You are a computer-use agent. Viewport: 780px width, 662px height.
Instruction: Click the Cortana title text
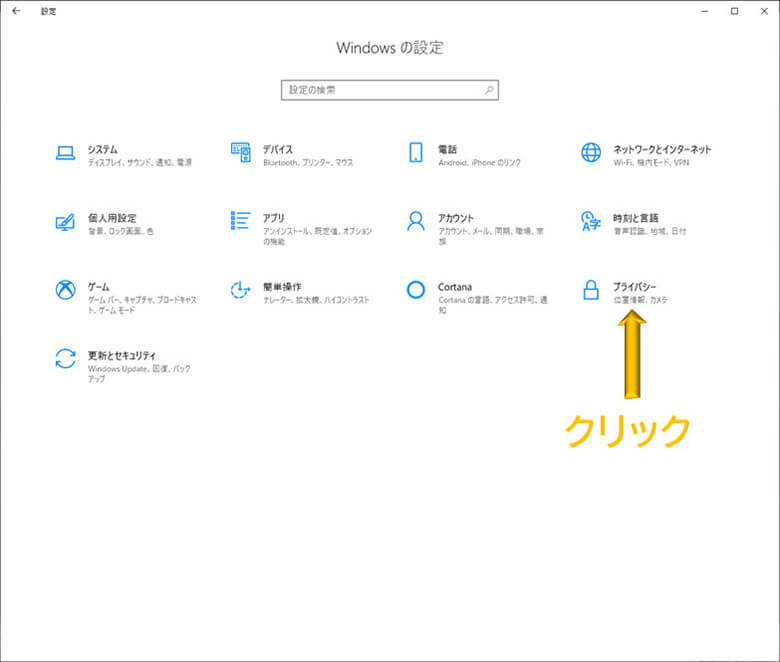tap(455, 287)
